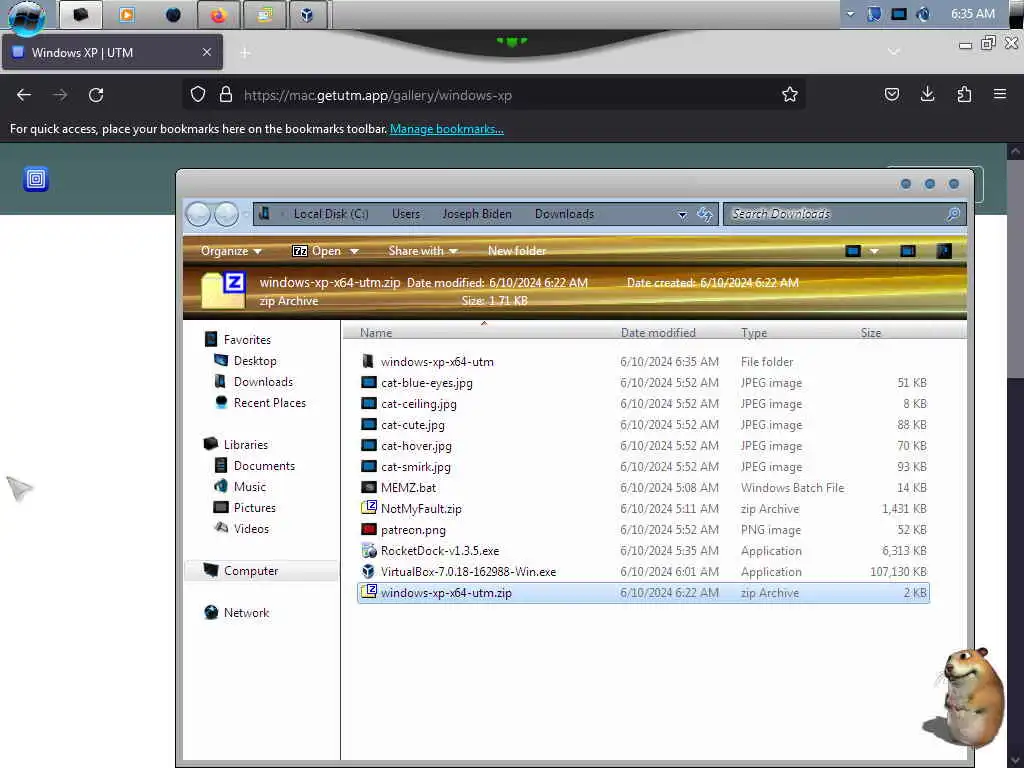Open the Firefox Downloads panel

point(927,95)
